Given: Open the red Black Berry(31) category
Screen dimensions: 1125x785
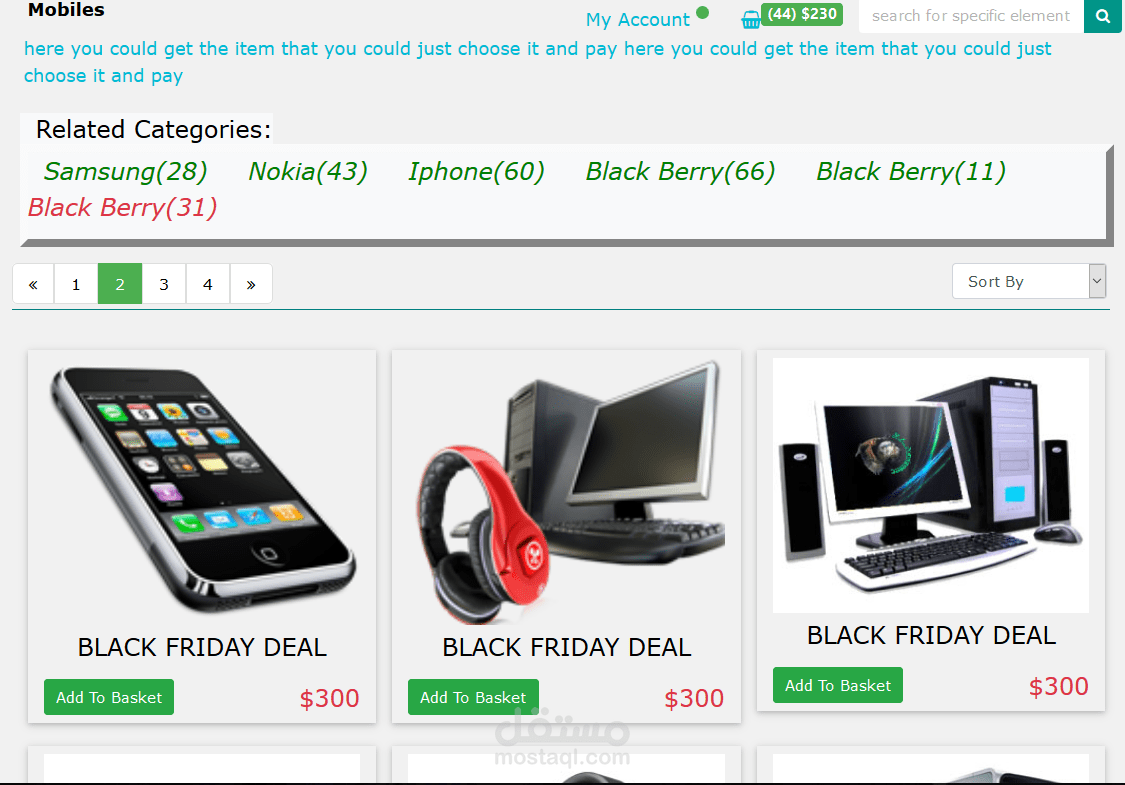Looking at the screenshot, I should [123, 207].
